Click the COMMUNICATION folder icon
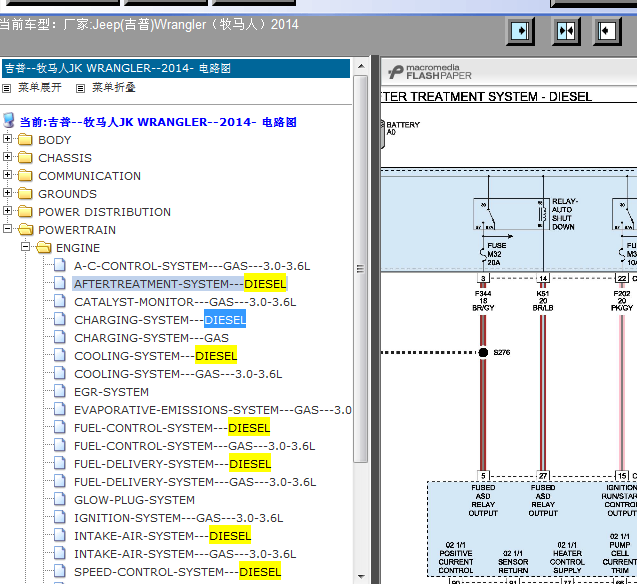Image resolution: width=637 pixels, height=584 pixels. tap(25, 175)
